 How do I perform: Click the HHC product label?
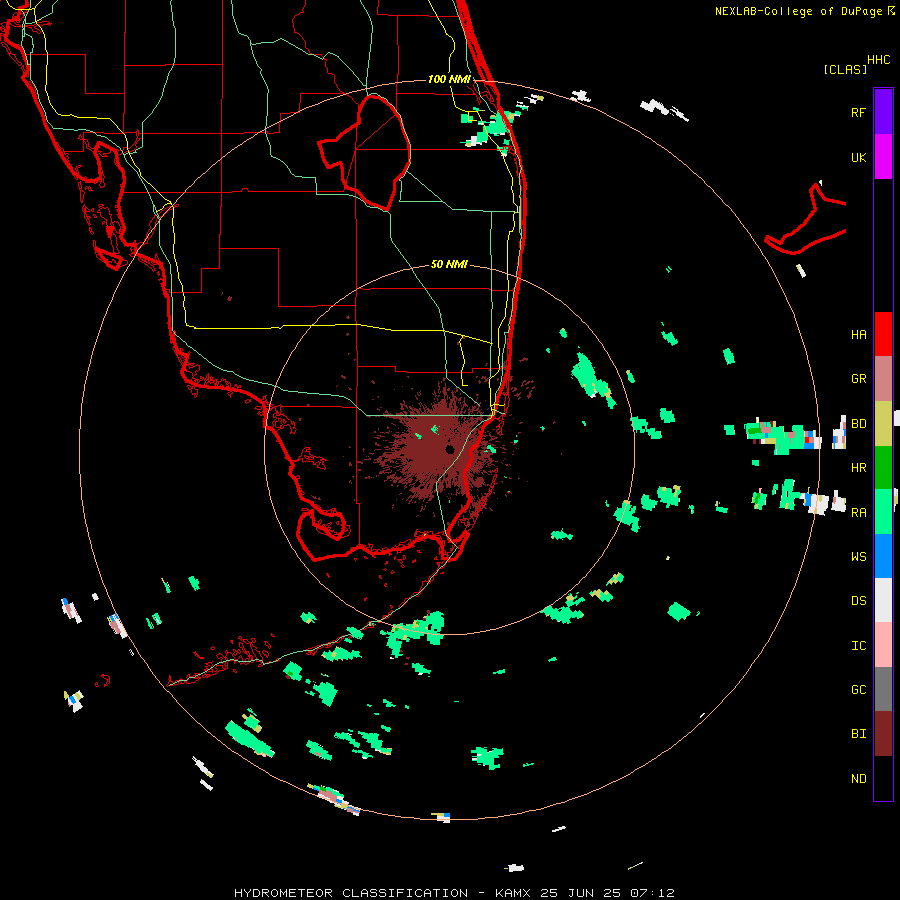point(878,60)
